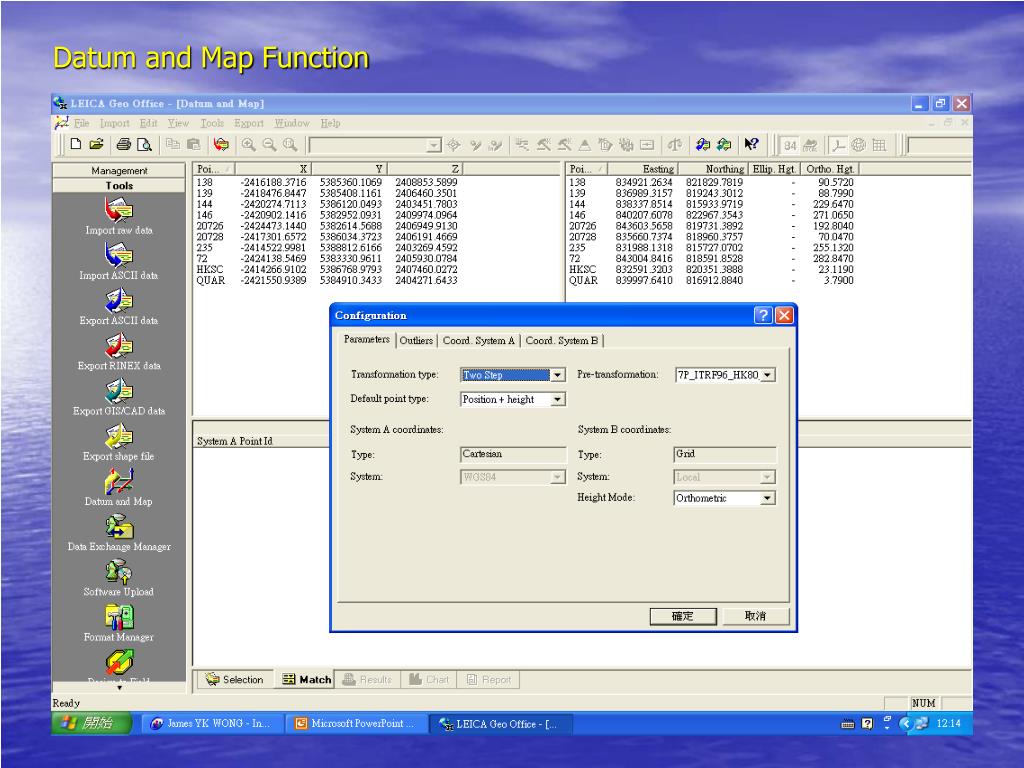
Task: Open the Format Manager tool
Action: [119, 622]
